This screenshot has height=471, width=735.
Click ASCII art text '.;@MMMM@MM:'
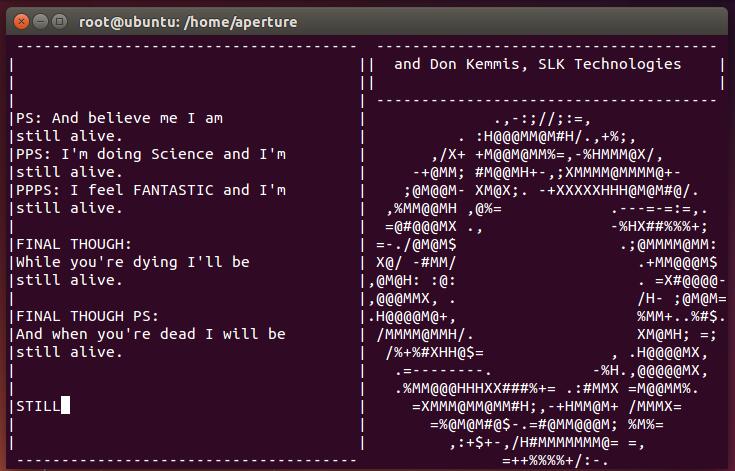coord(668,244)
